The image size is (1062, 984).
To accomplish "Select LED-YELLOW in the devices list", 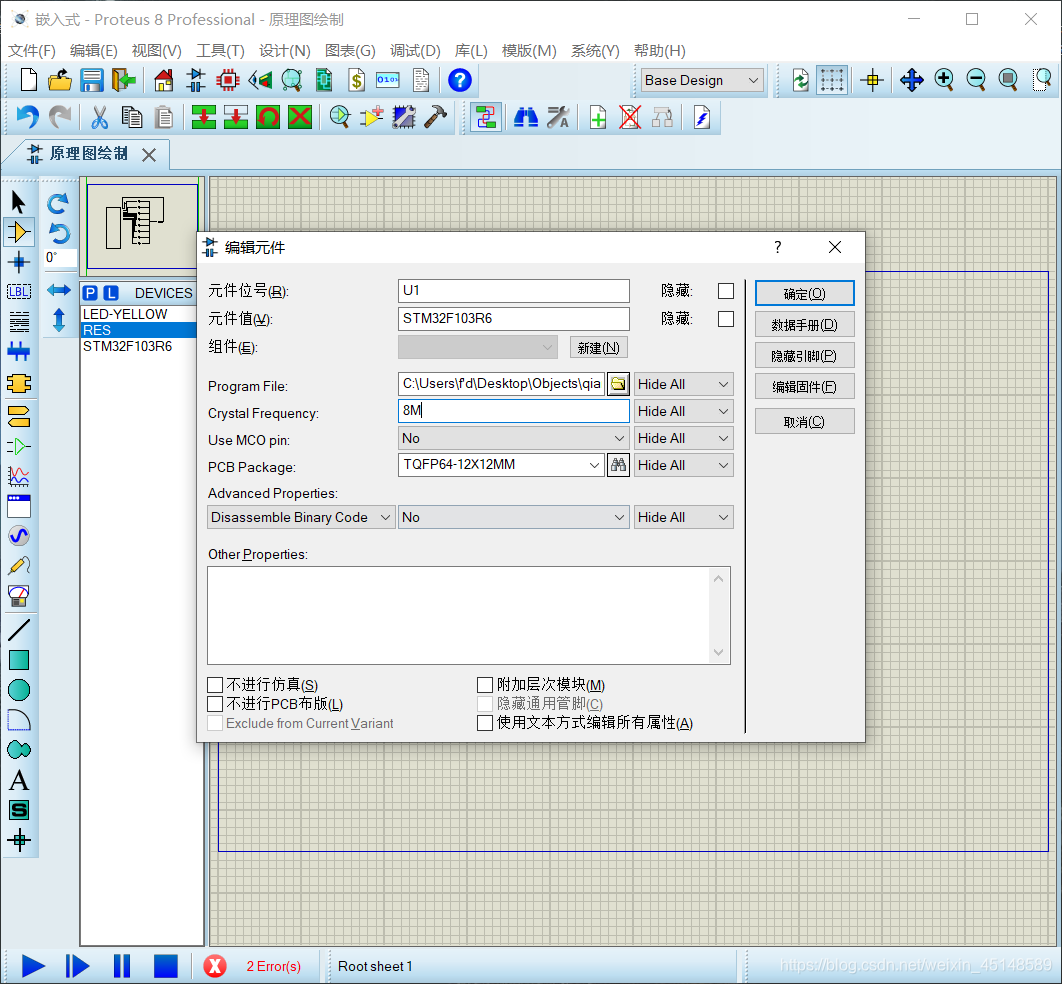I will 125,314.
